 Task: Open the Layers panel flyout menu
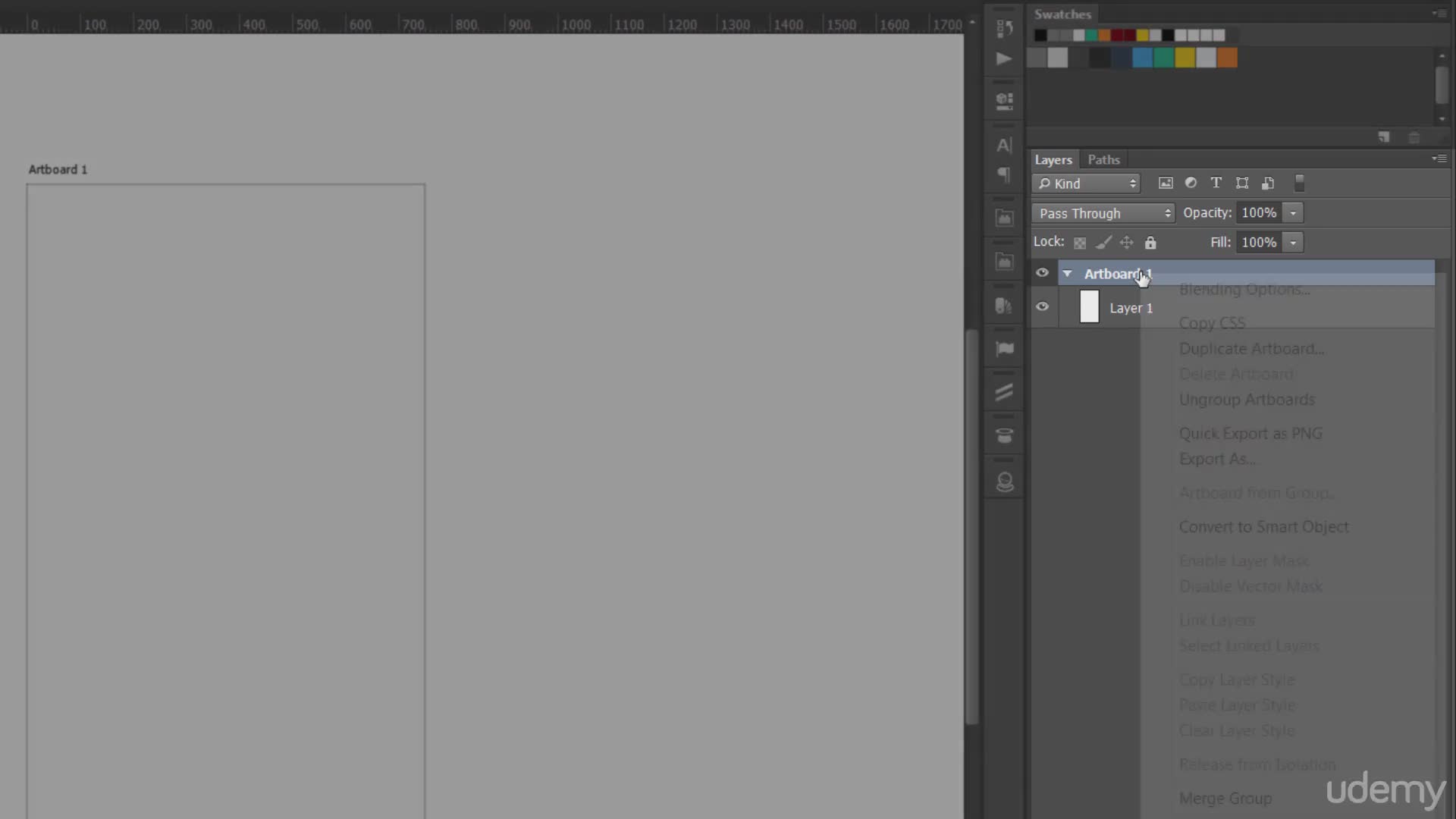1439,158
